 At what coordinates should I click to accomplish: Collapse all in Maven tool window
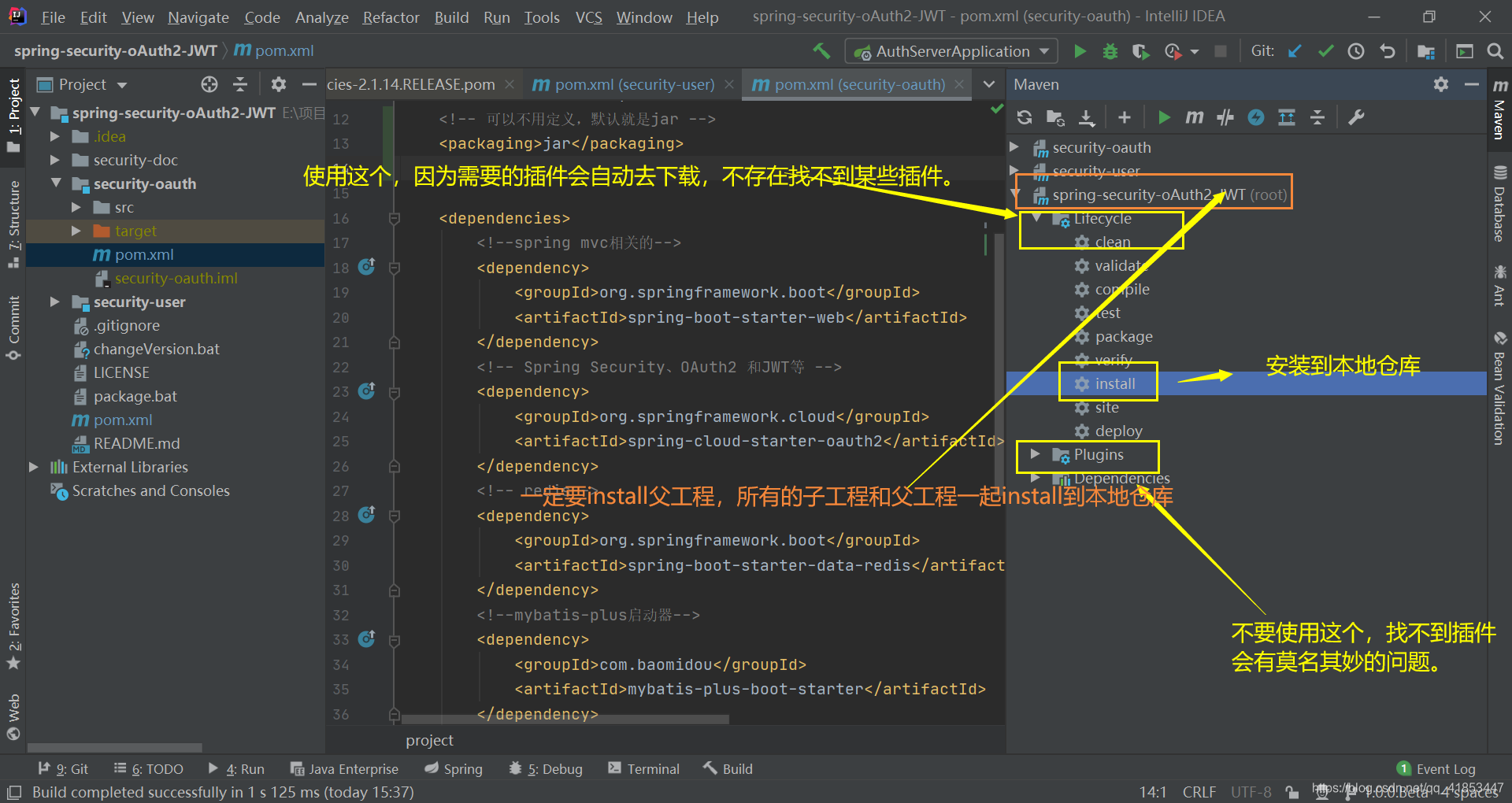[1317, 117]
